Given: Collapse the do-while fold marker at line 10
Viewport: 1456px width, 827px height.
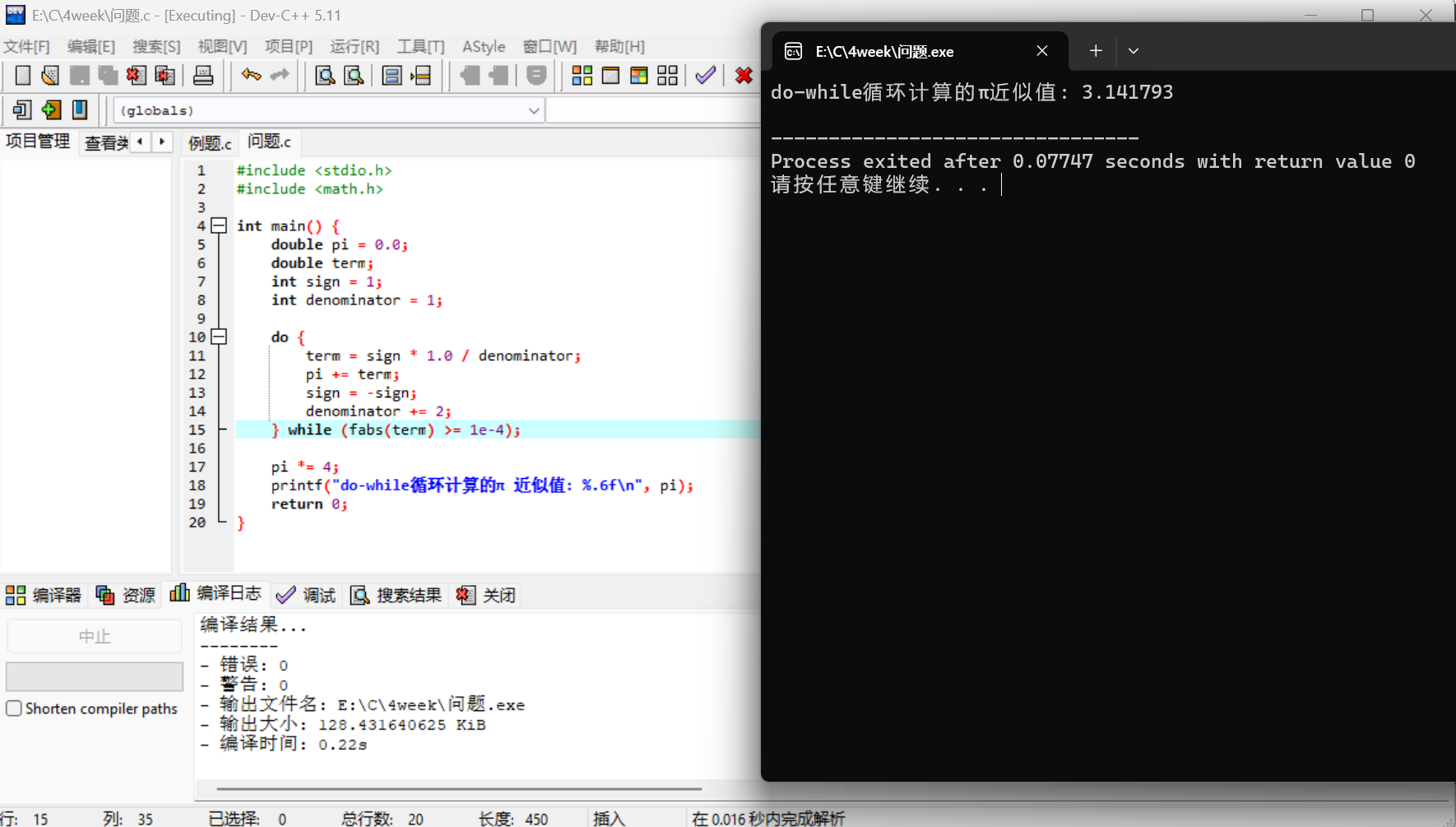Looking at the screenshot, I should 219,337.
